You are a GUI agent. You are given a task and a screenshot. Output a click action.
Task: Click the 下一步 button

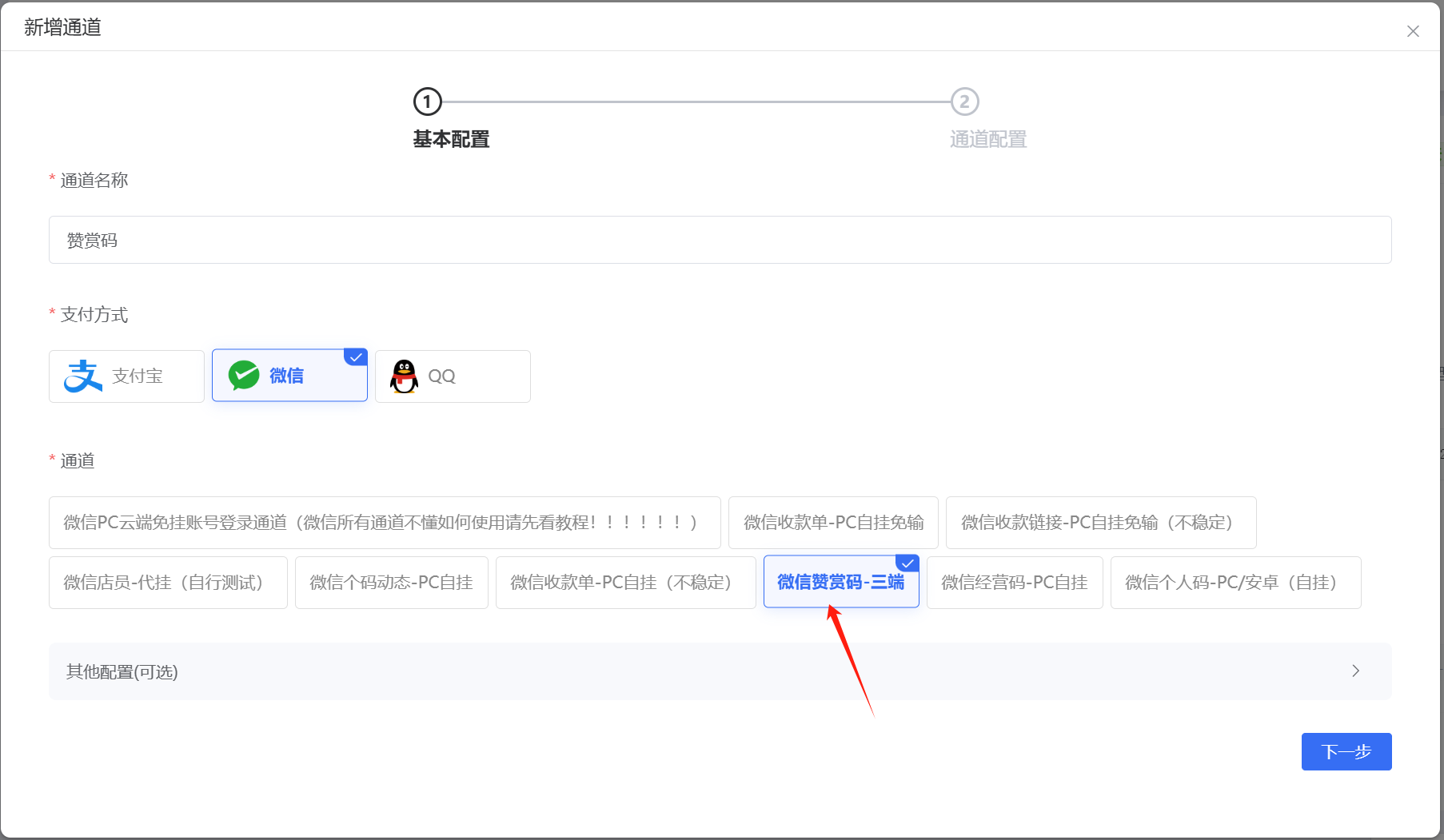1346,751
